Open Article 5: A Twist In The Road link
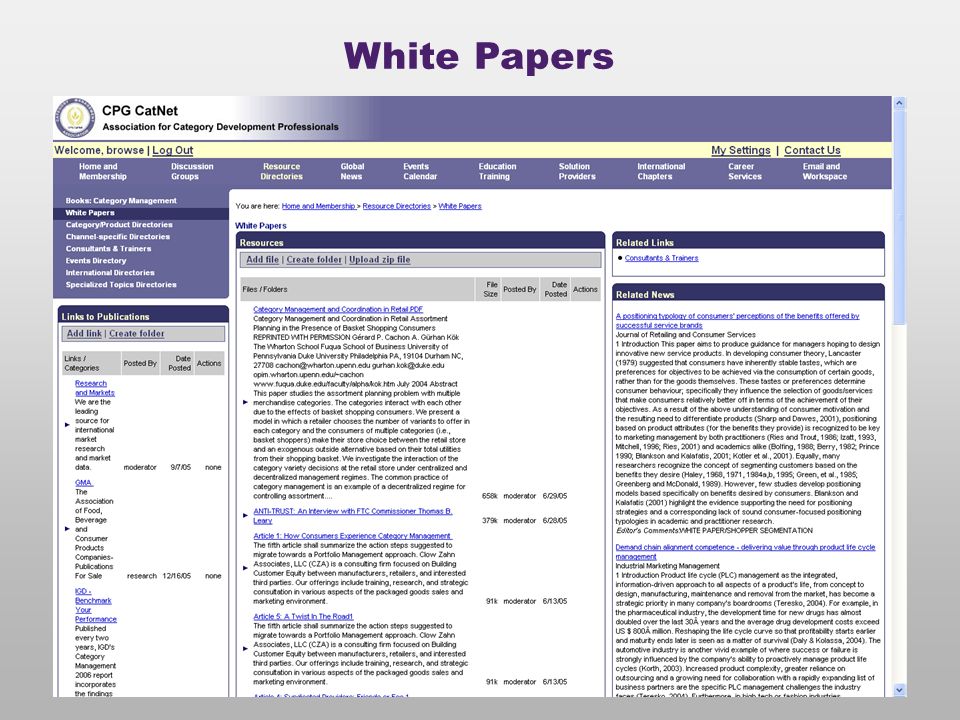960x720 pixels. pyautogui.click(x=303, y=617)
